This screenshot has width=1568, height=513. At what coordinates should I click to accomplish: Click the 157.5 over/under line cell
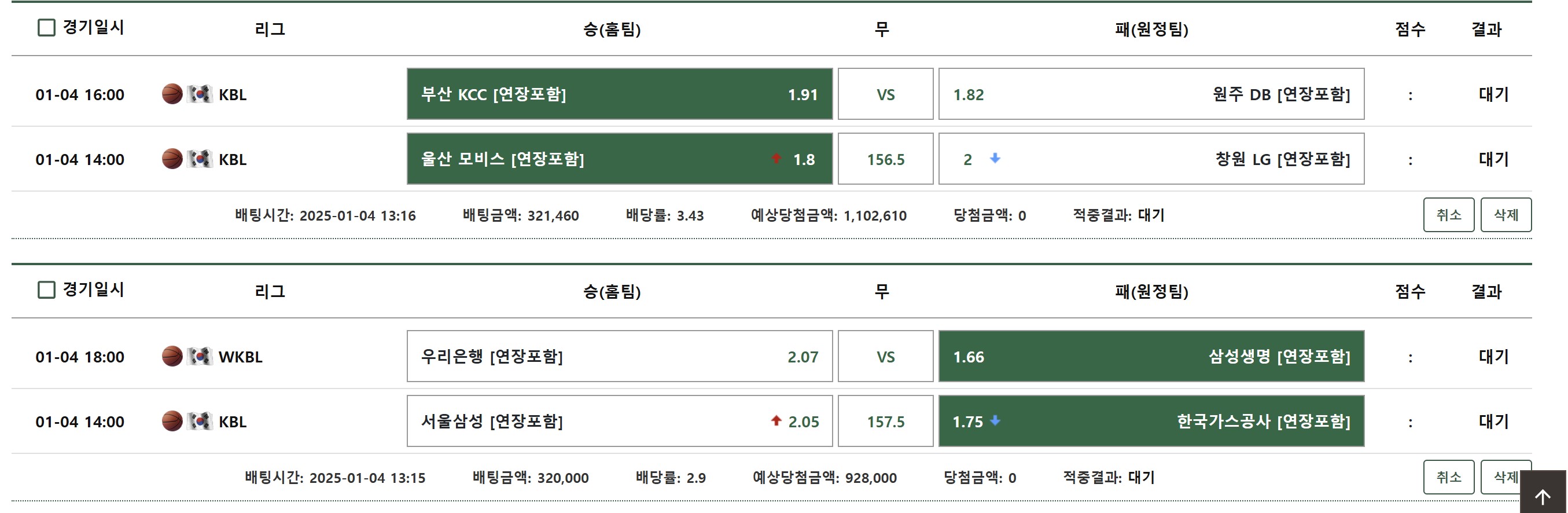tap(885, 421)
